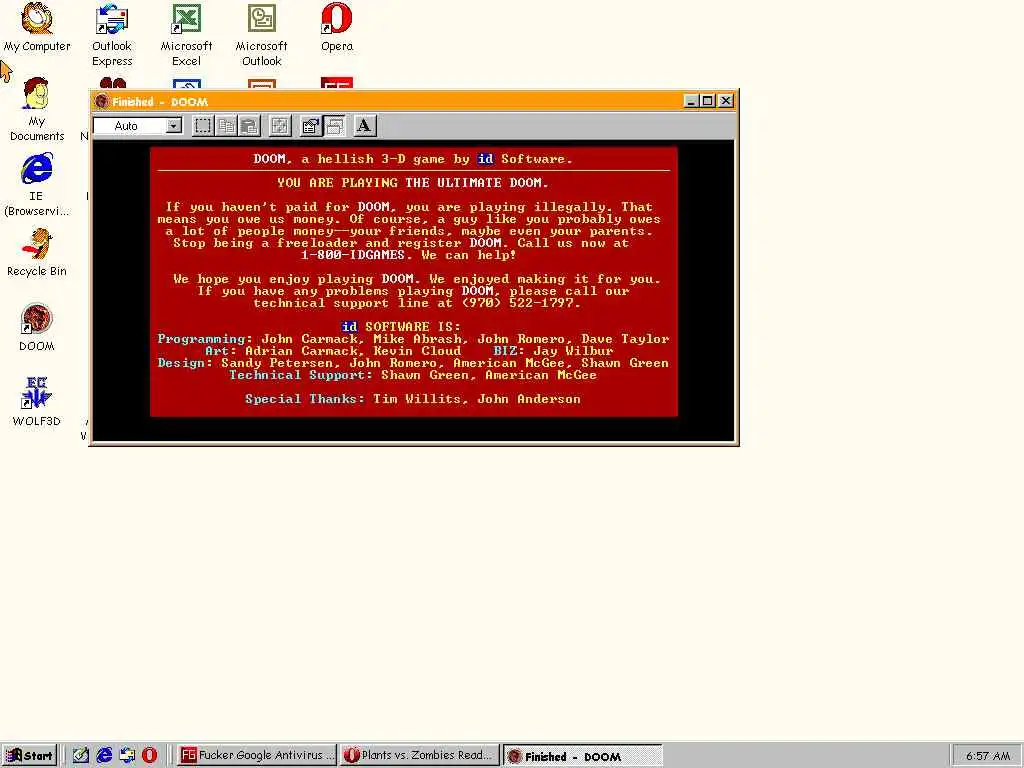Click the 'Art: Adrian Carmack, Kevin Cloud' text

click(333, 351)
